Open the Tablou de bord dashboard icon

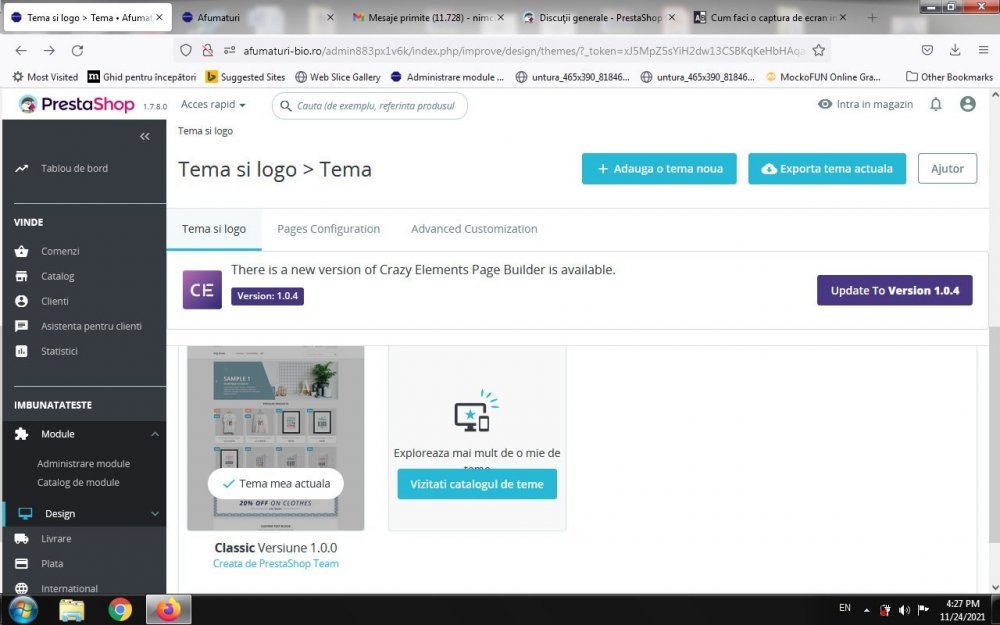(x=22, y=168)
